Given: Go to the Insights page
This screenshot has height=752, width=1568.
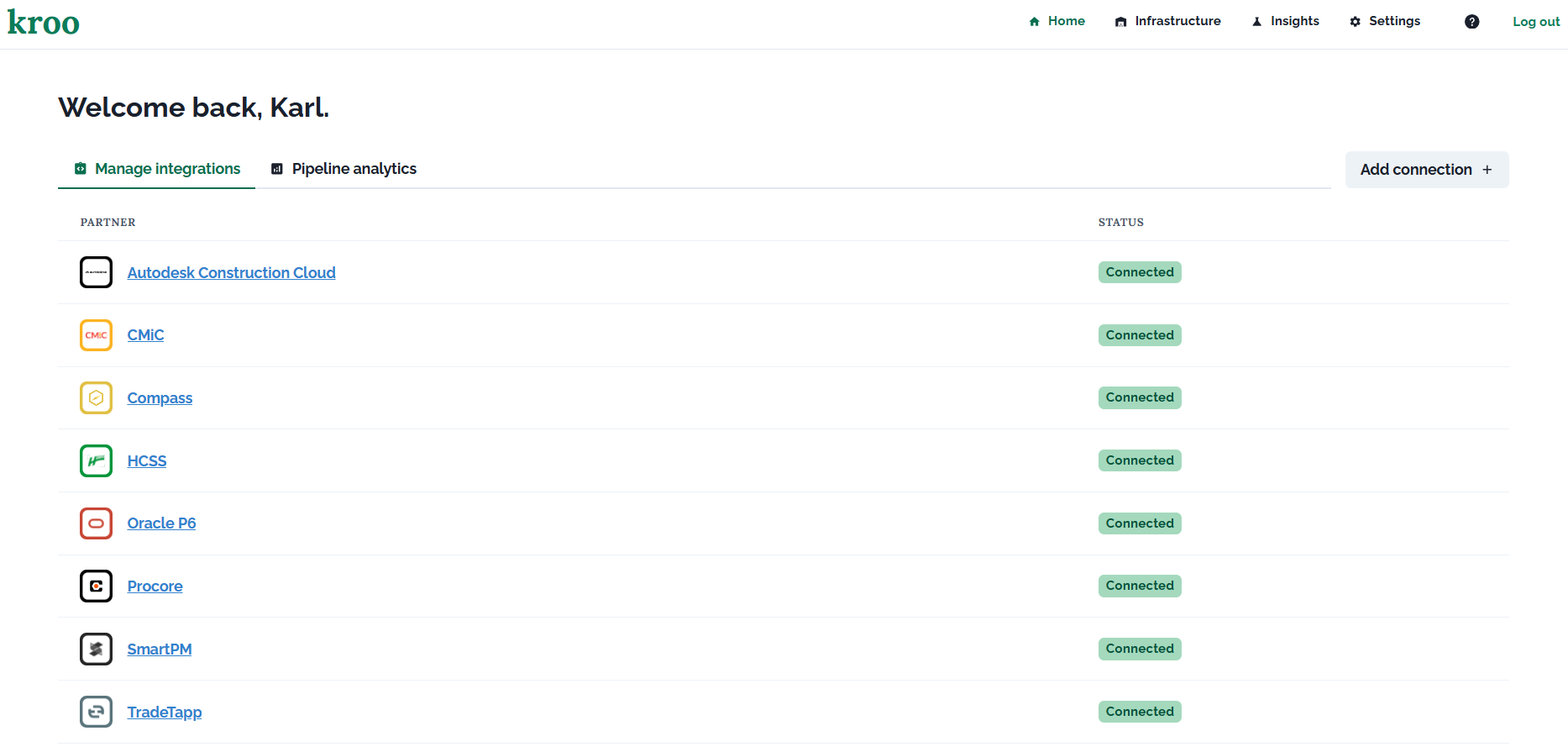Looking at the screenshot, I should [1285, 21].
